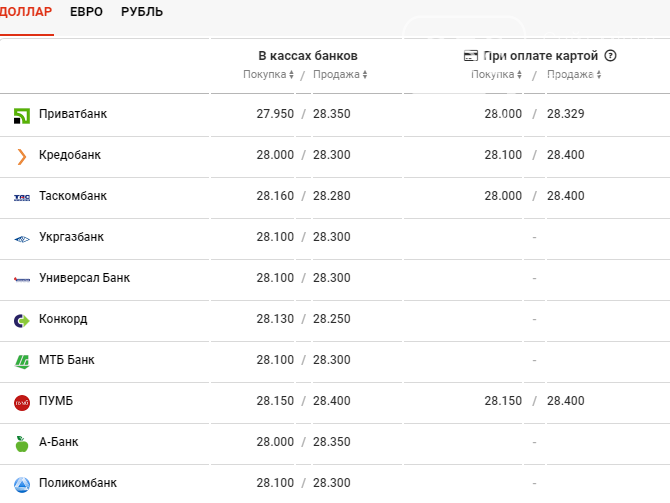The image size is (670, 503).
Task: Open the Приватбанк bank link
Action: click(x=73, y=114)
